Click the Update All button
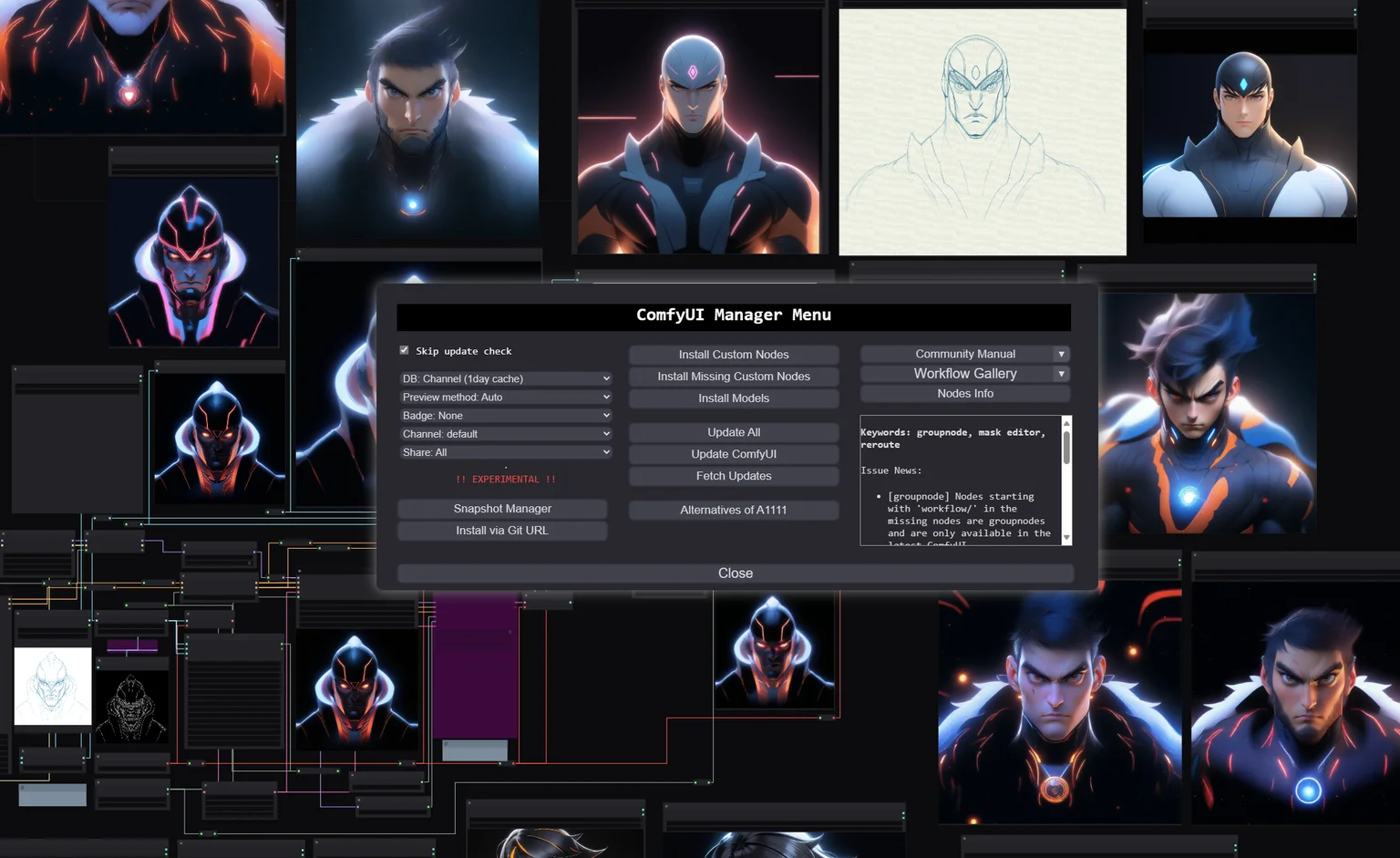The height and width of the screenshot is (858, 1400). point(734,432)
